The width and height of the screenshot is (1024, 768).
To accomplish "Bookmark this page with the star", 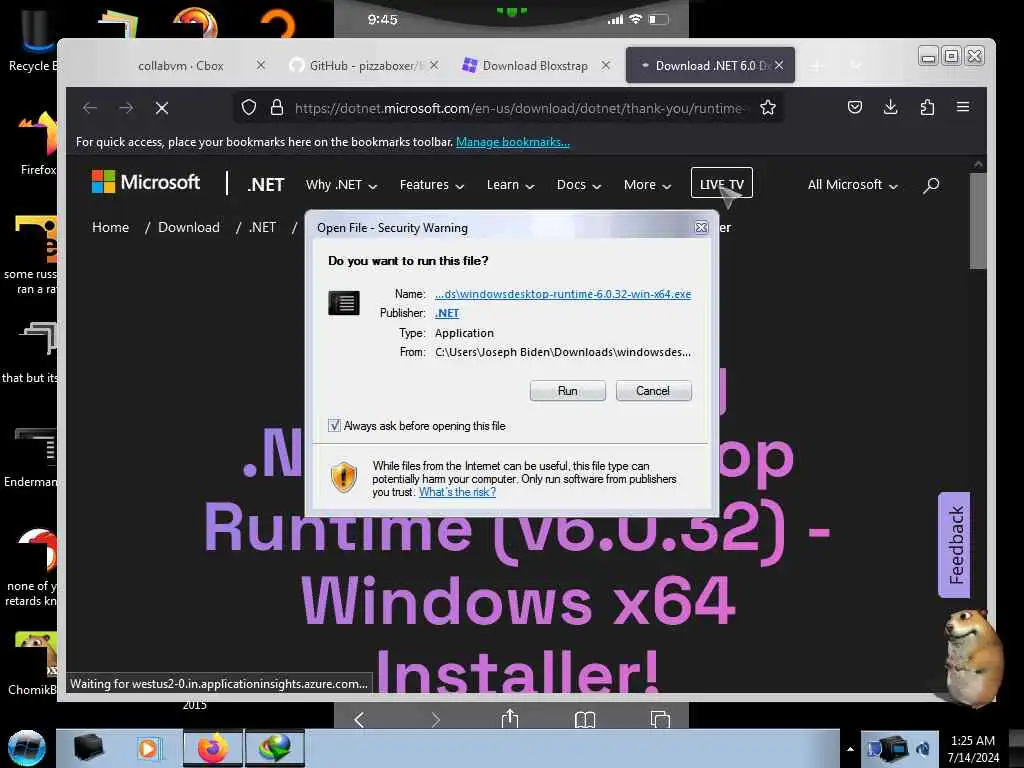I will pos(768,108).
